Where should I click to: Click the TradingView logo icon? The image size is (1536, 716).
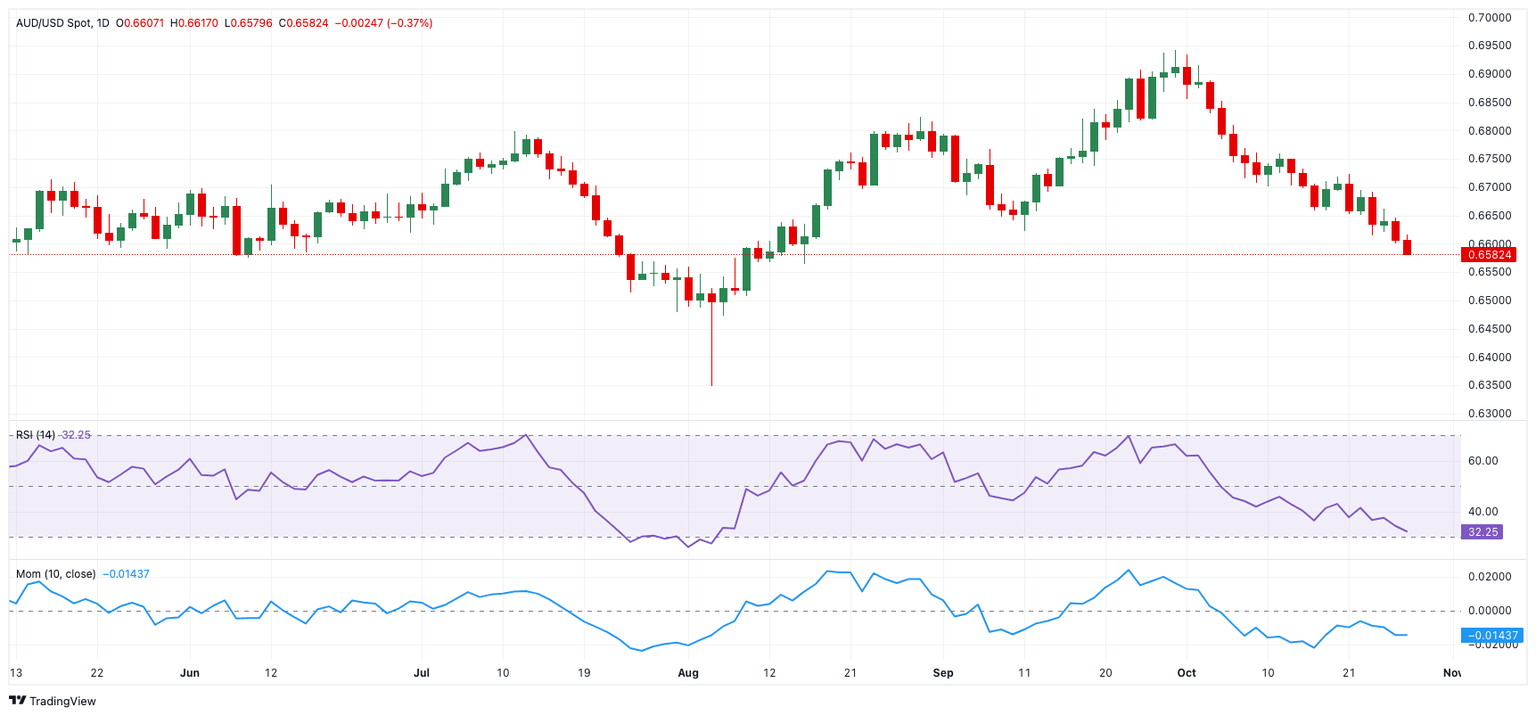[17, 701]
